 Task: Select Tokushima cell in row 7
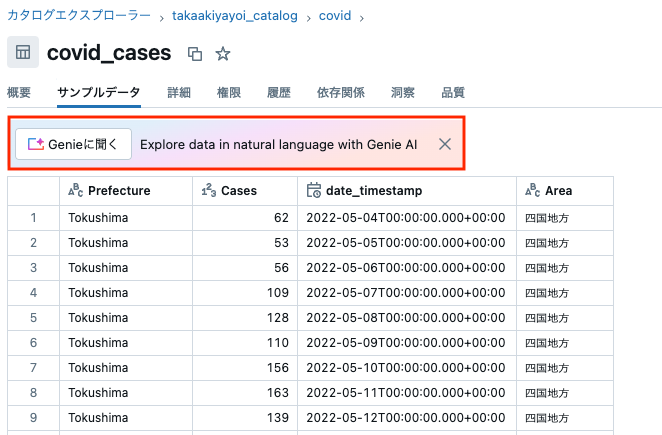pyautogui.click(x=126, y=368)
